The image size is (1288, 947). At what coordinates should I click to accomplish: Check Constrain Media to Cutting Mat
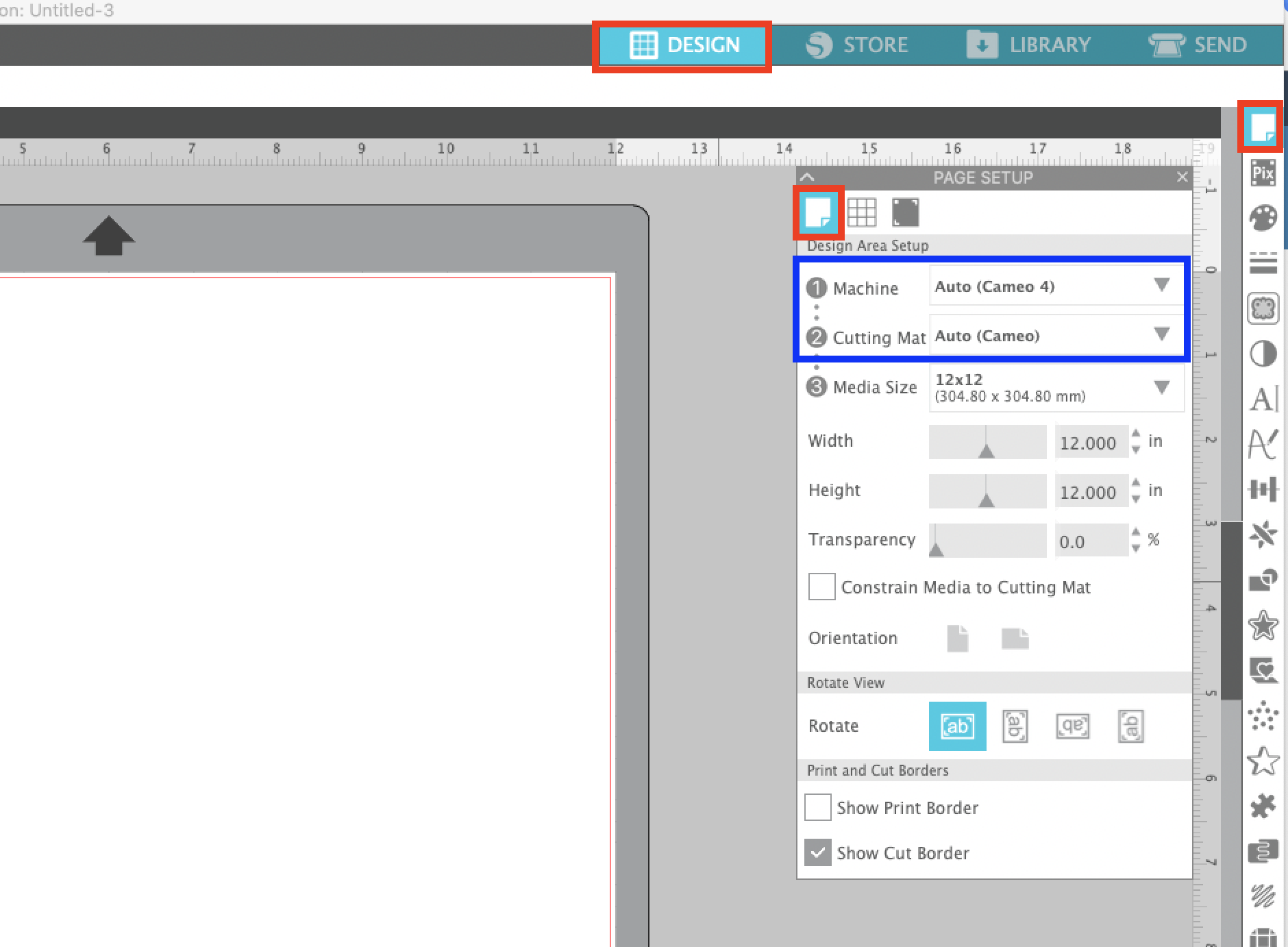tap(821, 587)
